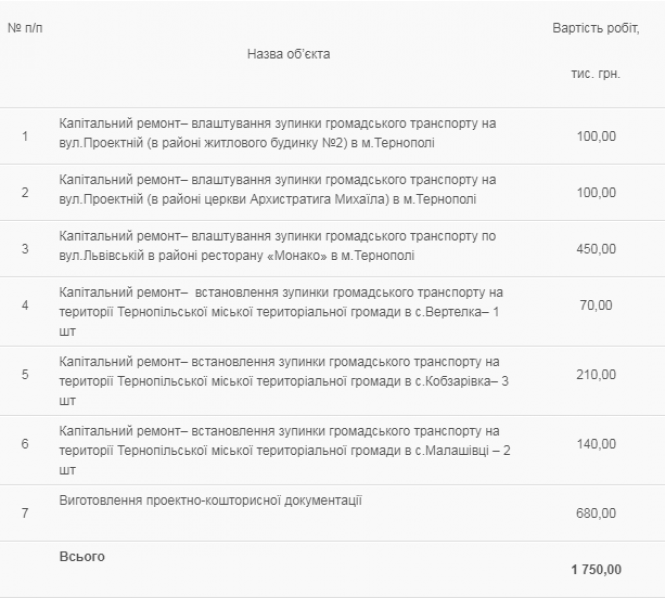
Task: Select the row number 1 cell
Action: [x=24, y=135]
